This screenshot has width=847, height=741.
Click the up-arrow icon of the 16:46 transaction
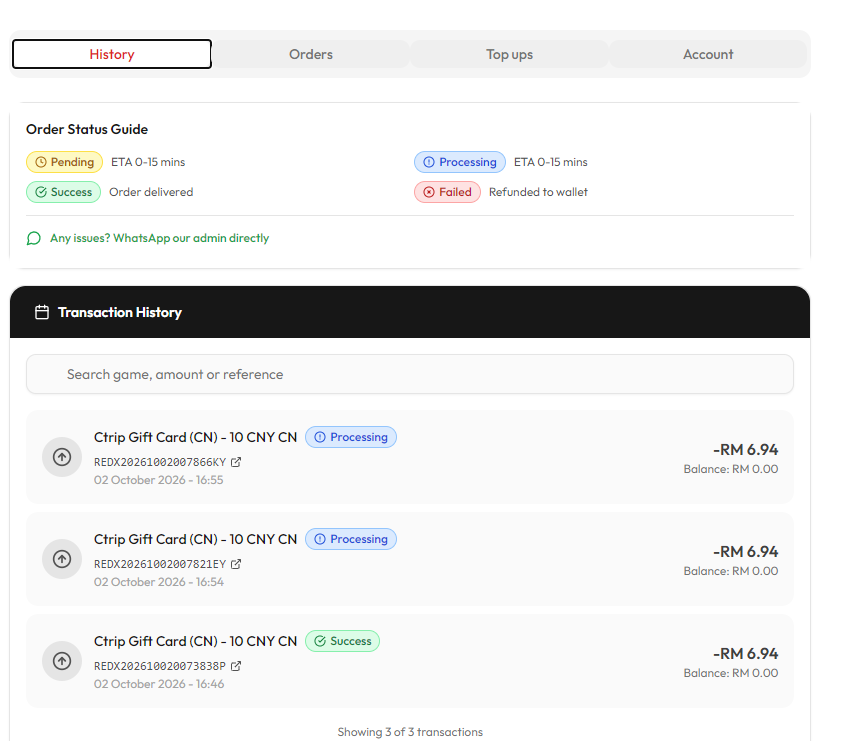pyautogui.click(x=62, y=661)
